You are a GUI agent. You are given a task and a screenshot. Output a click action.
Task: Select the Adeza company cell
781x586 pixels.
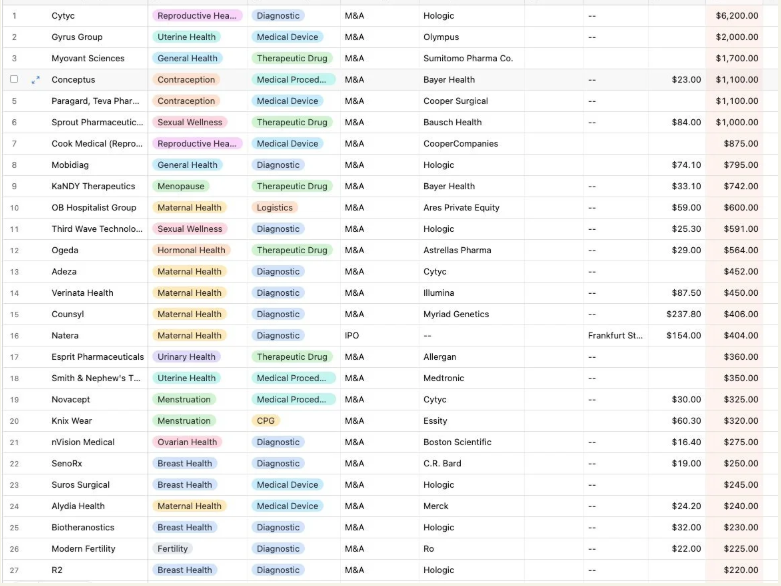coord(64,272)
